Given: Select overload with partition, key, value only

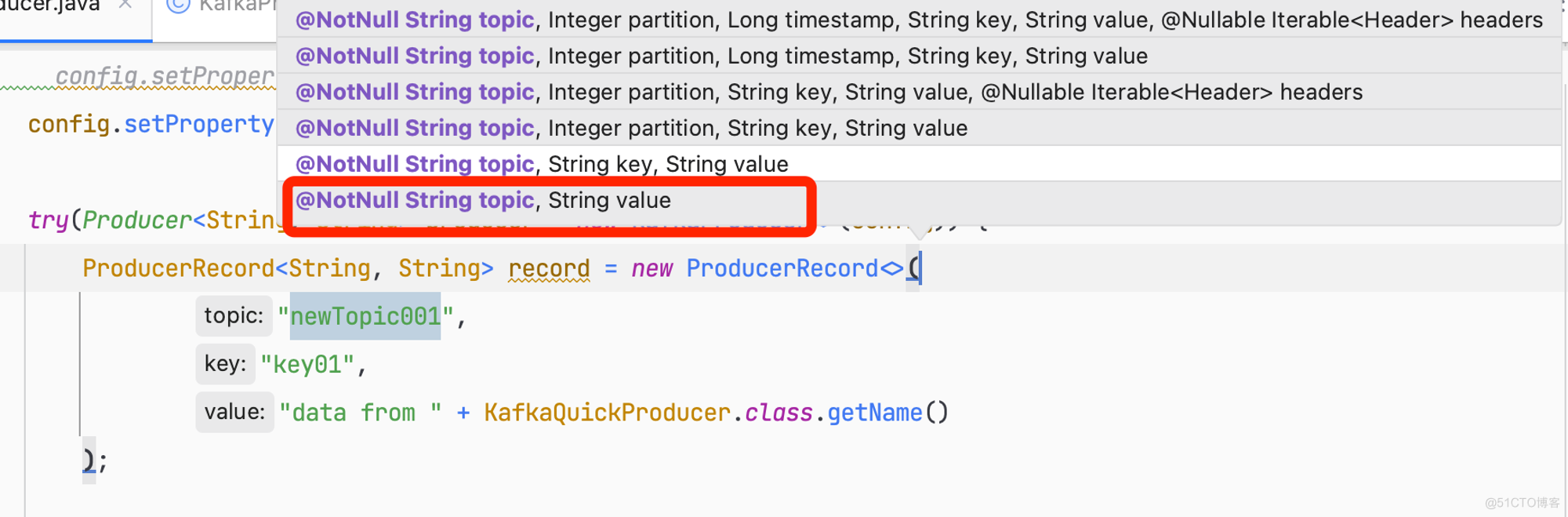Looking at the screenshot, I should click(x=631, y=128).
